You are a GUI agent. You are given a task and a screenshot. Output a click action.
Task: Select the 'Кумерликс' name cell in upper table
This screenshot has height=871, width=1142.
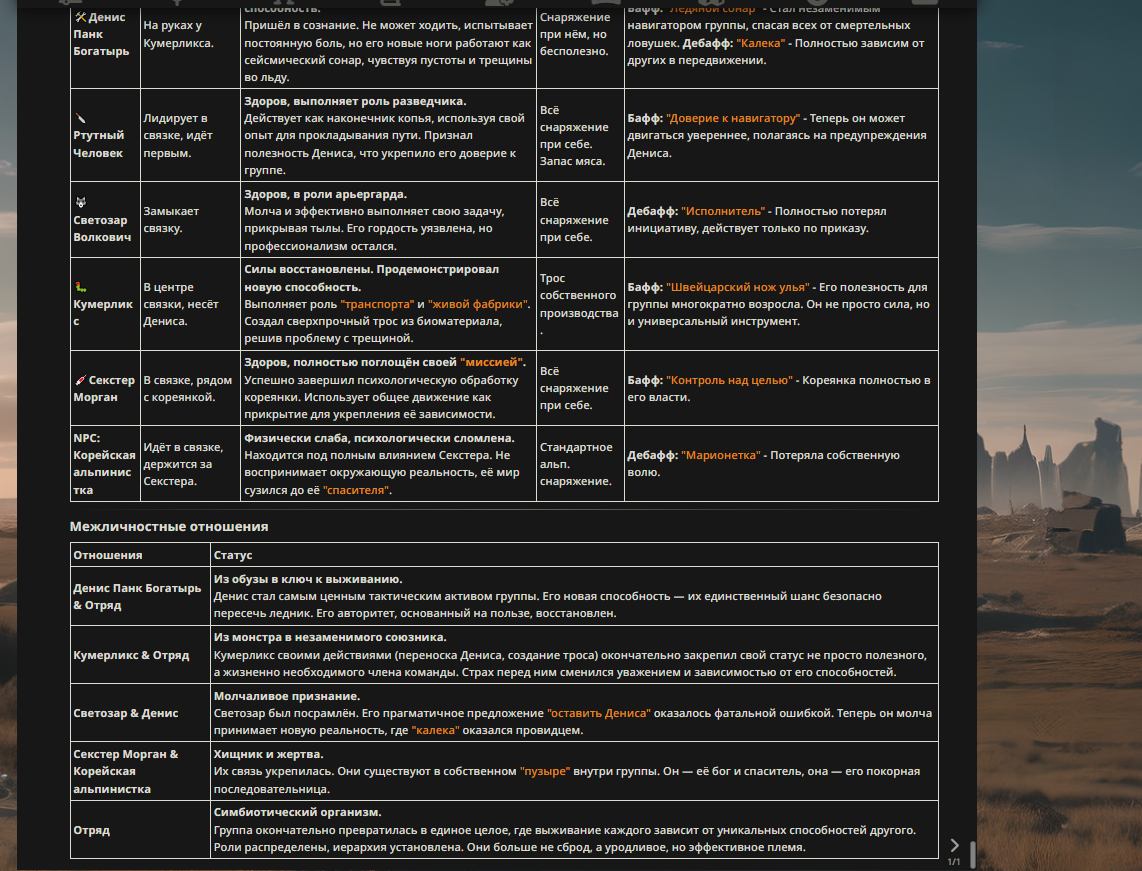105,304
